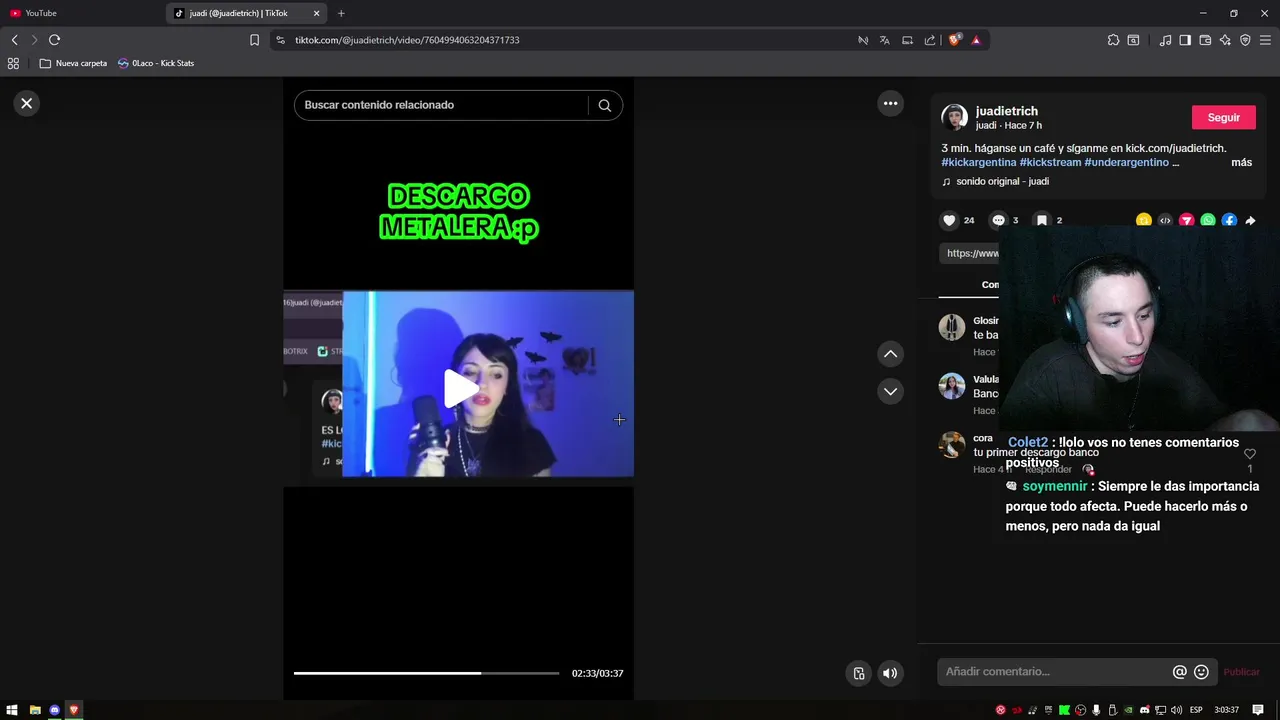This screenshot has width=1280, height=720.
Task: Open Windows Start menu
Action: pyautogui.click(x=12, y=710)
